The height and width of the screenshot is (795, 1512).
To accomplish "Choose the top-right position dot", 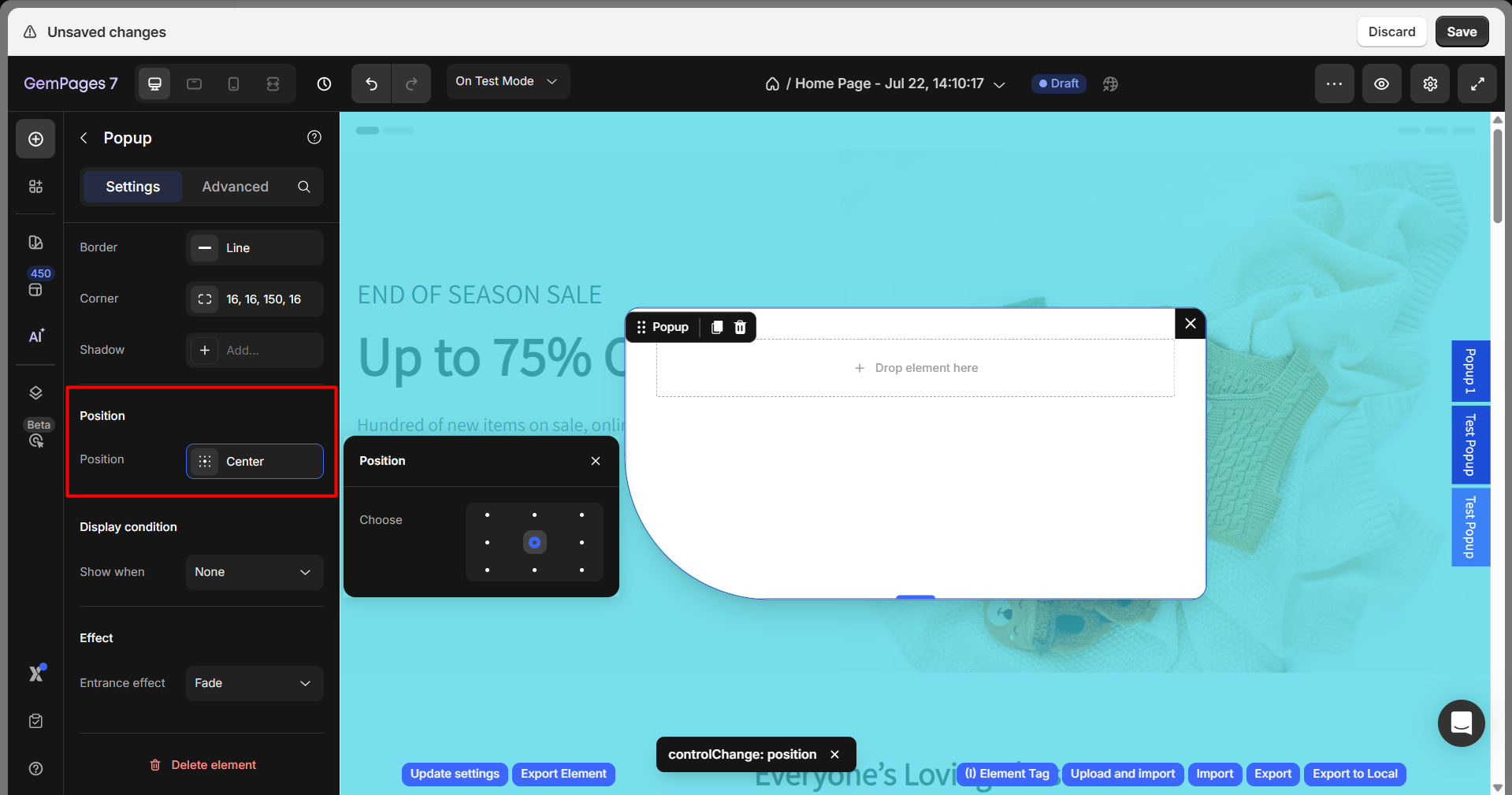I will 581,515.
